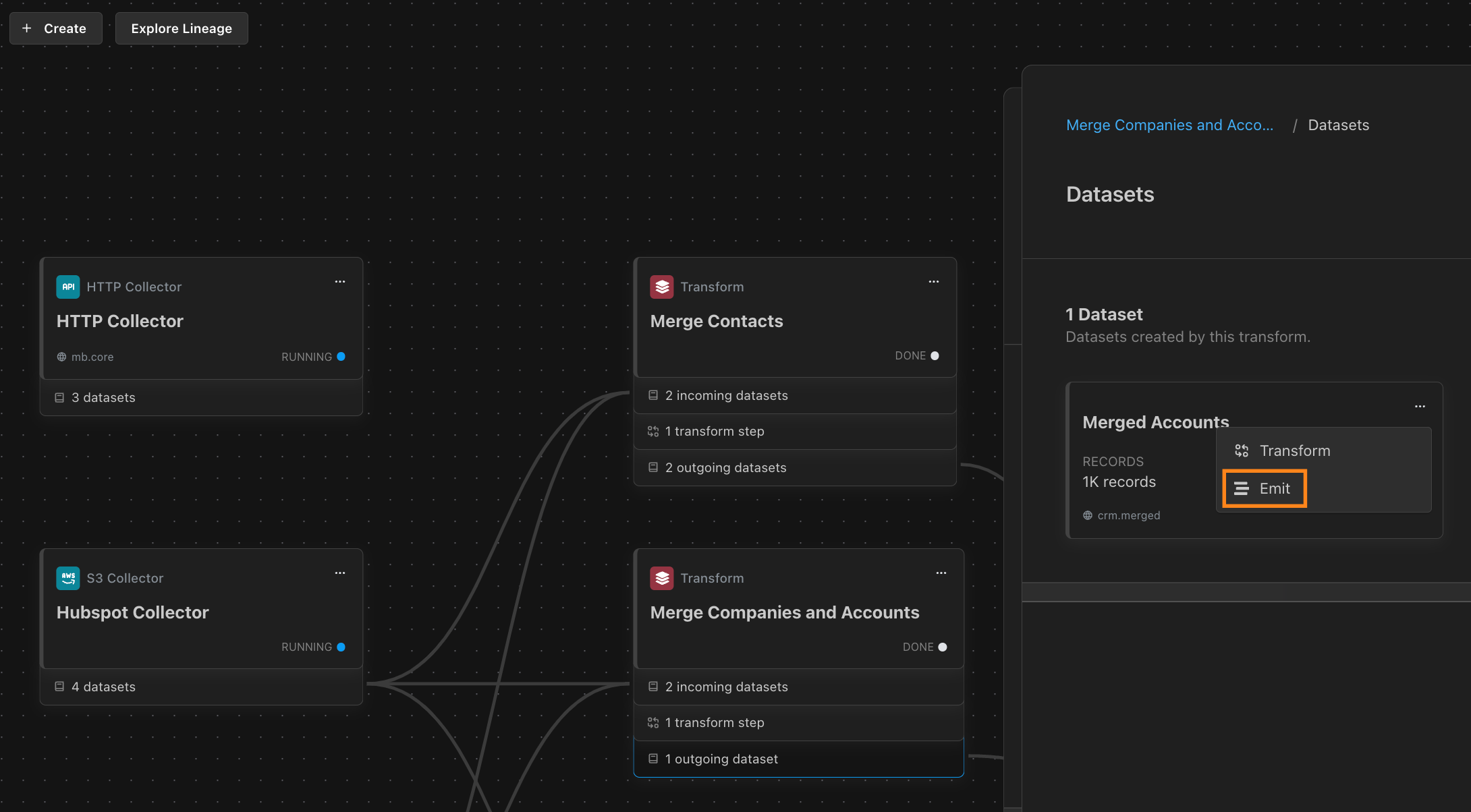Expand Merge Companies 2 incoming datasets
Image resolution: width=1471 pixels, height=812 pixels.
click(798, 687)
